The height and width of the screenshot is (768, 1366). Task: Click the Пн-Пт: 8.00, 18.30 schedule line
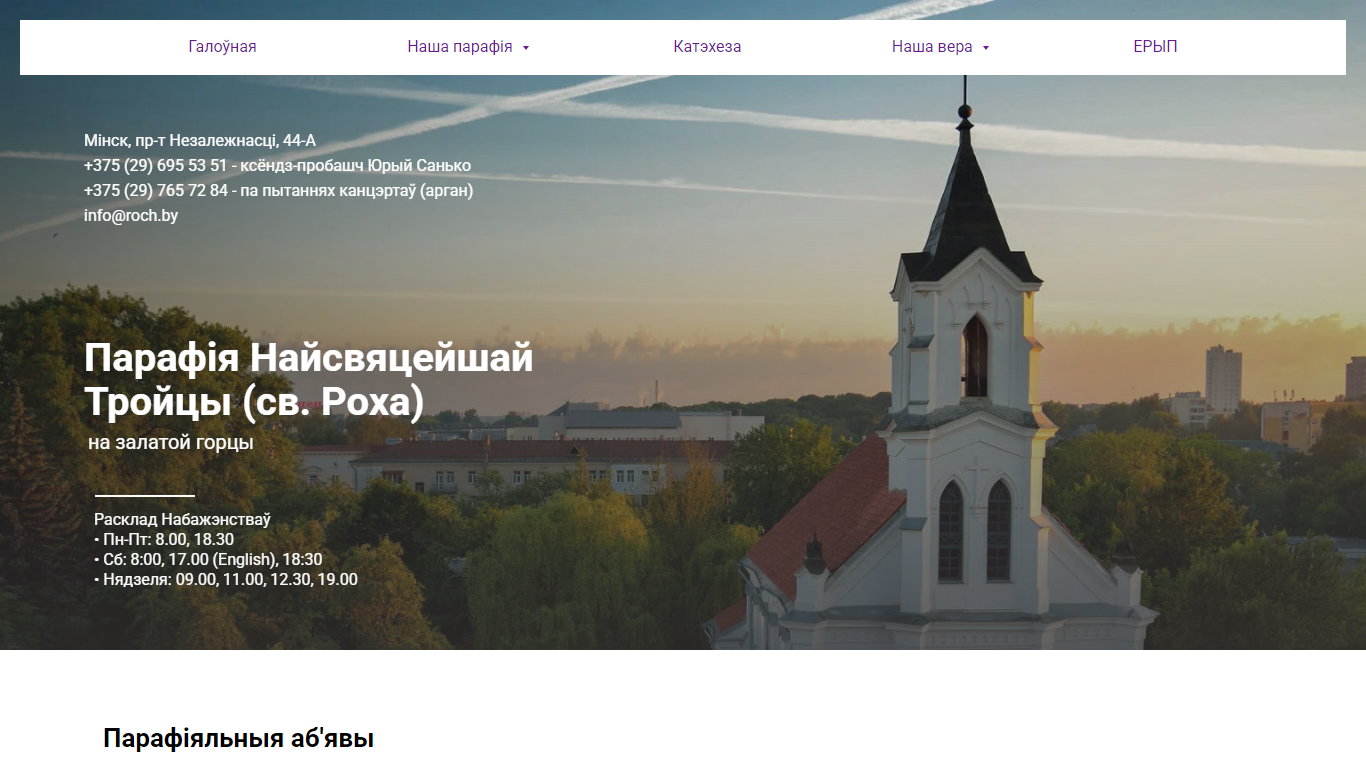pyautogui.click(x=164, y=540)
